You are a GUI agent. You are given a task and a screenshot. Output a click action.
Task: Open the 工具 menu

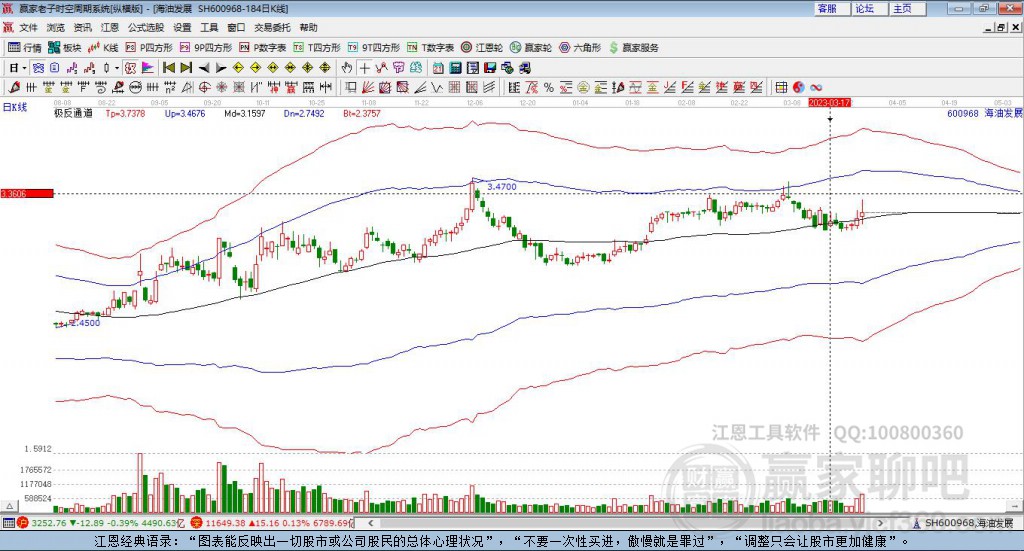[209, 27]
